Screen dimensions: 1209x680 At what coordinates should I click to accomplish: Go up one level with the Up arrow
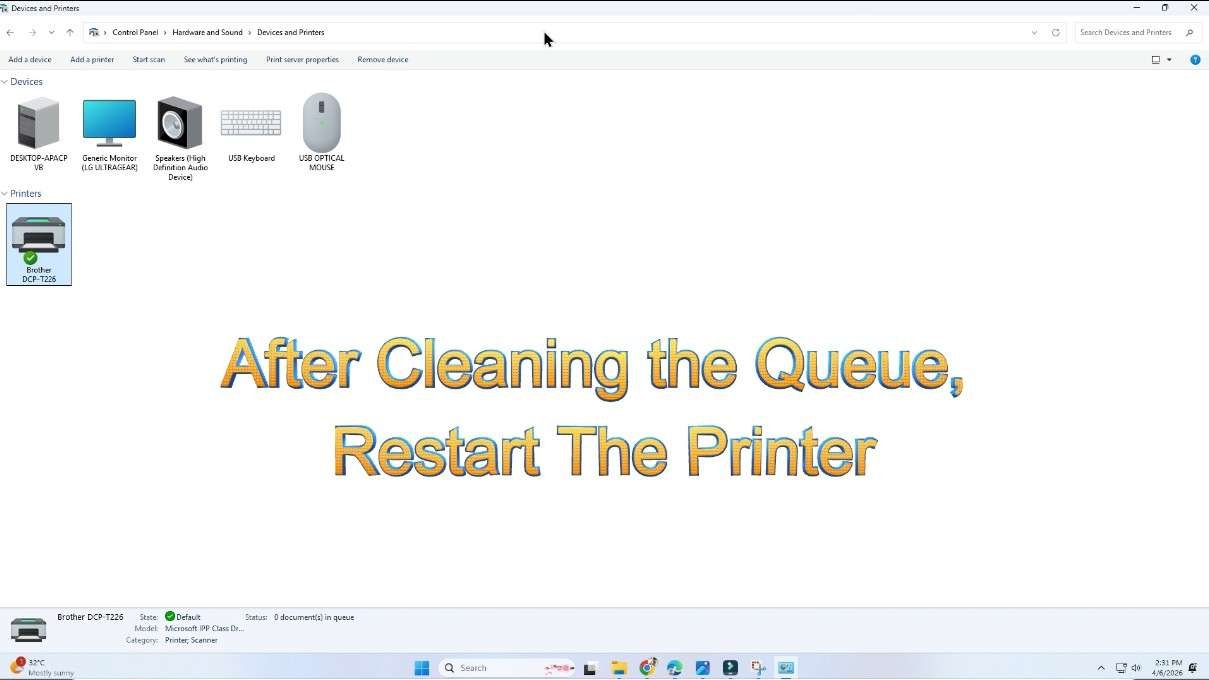(x=70, y=32)
